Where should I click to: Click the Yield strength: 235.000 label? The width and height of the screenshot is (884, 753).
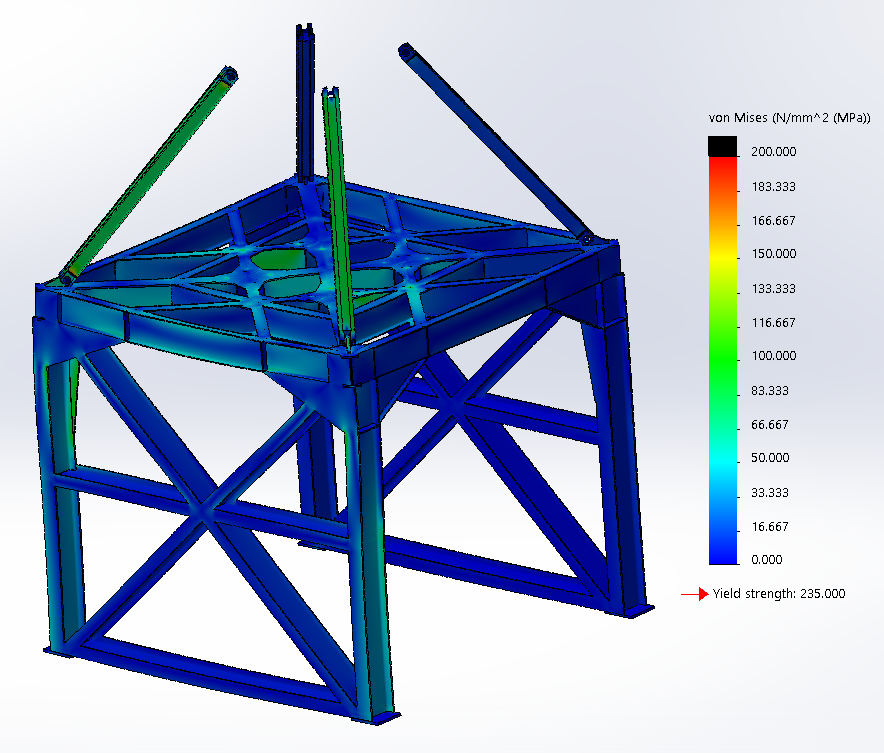tap(779, 594)
